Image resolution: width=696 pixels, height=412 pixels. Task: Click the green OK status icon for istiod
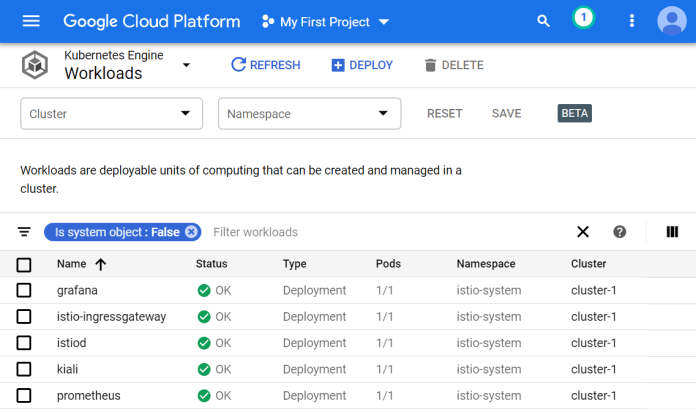pyautogui.click(x=204, y=343)
